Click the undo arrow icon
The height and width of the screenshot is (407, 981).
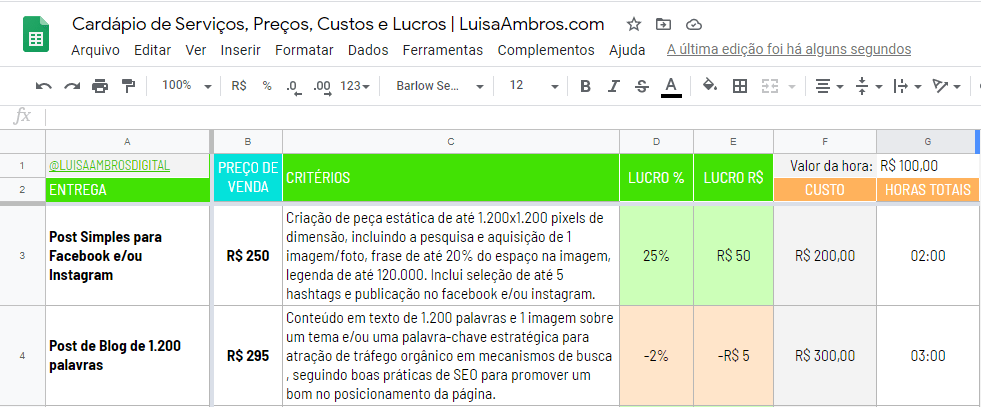(44, 87)
